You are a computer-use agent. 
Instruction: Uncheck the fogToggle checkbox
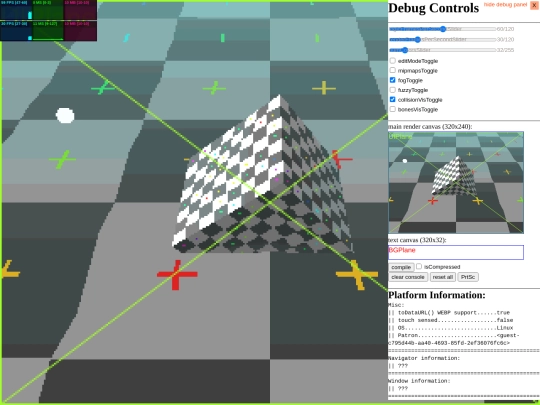pyautogui.click(x=393, y=80)
